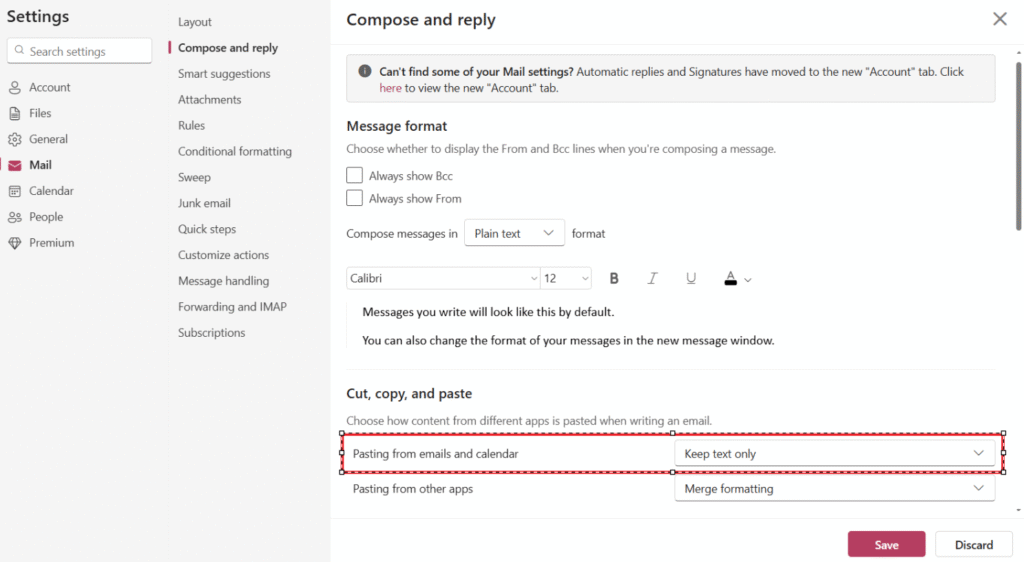Open Junk email settings

204,203
